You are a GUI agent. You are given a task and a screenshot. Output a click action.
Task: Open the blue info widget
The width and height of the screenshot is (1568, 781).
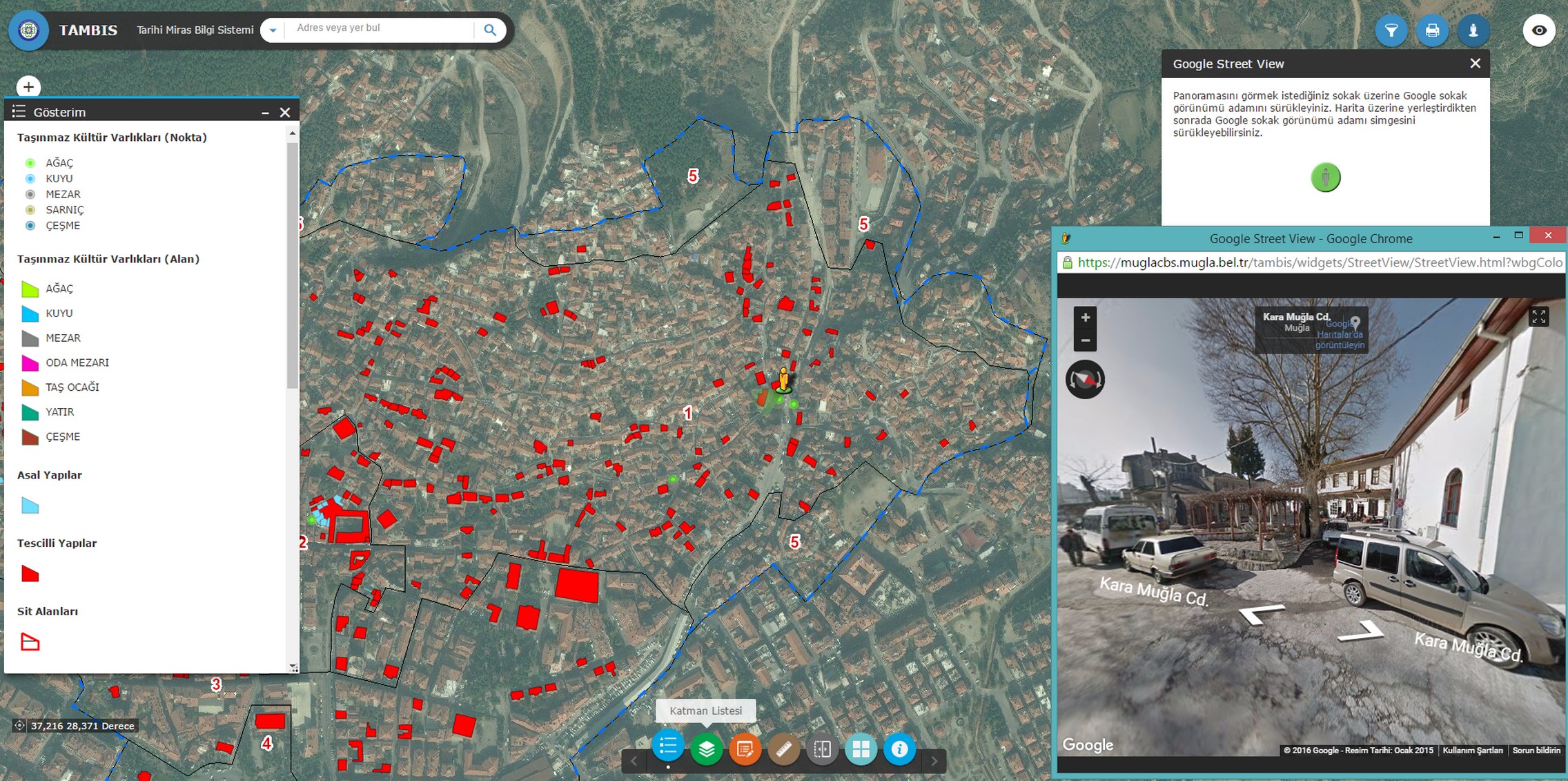click(899, 749)
